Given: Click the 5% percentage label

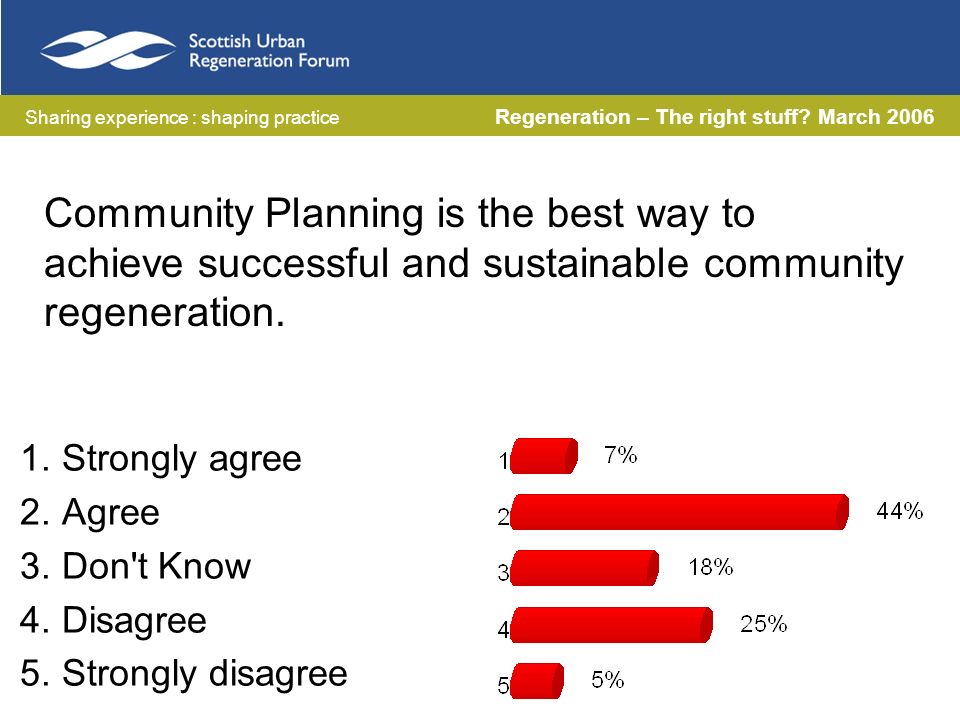Looking at the screenshot, I should coord(607,680).
